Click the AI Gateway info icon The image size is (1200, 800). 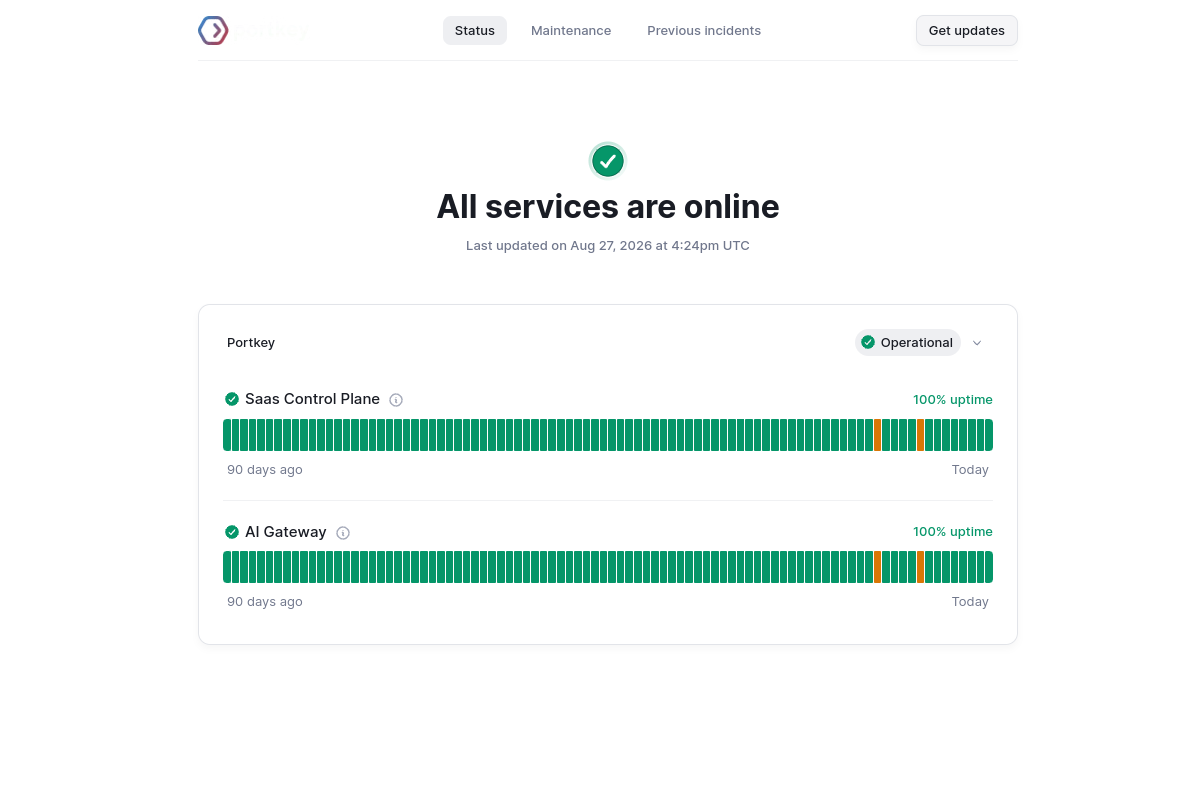(x=343, y=533)
